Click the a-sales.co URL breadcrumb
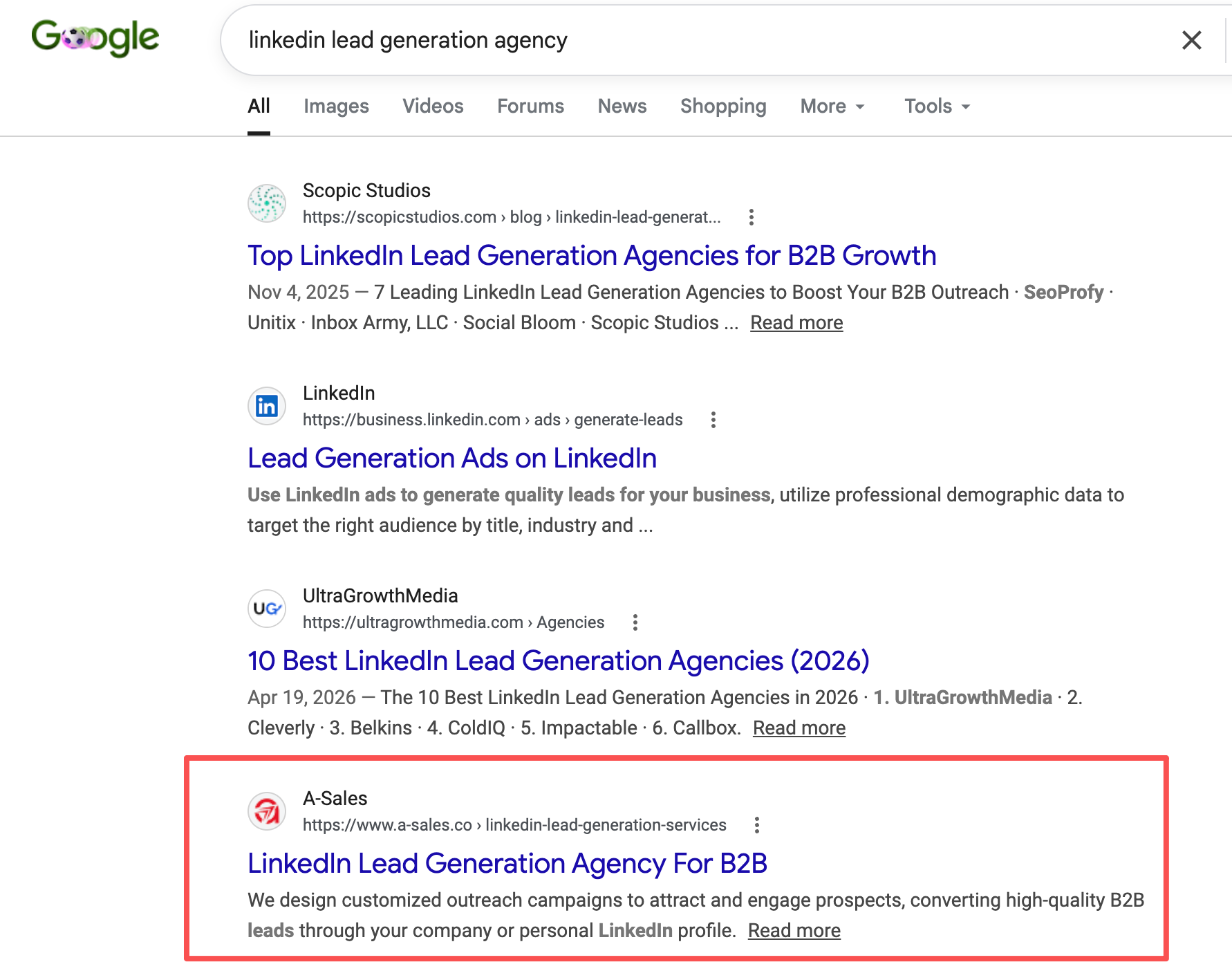The image size is (1232, 971). coord(514,825)
